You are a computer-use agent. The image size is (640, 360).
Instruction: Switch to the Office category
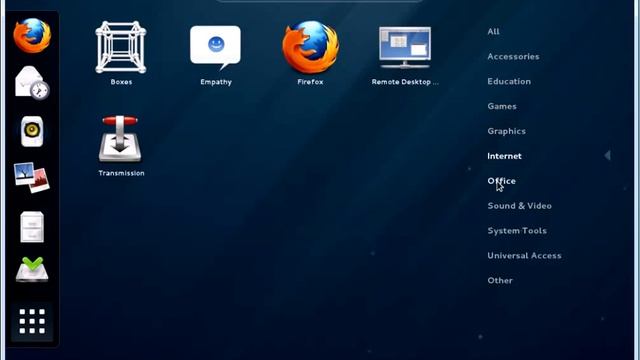pyautogui.click(x=501, y=181)
